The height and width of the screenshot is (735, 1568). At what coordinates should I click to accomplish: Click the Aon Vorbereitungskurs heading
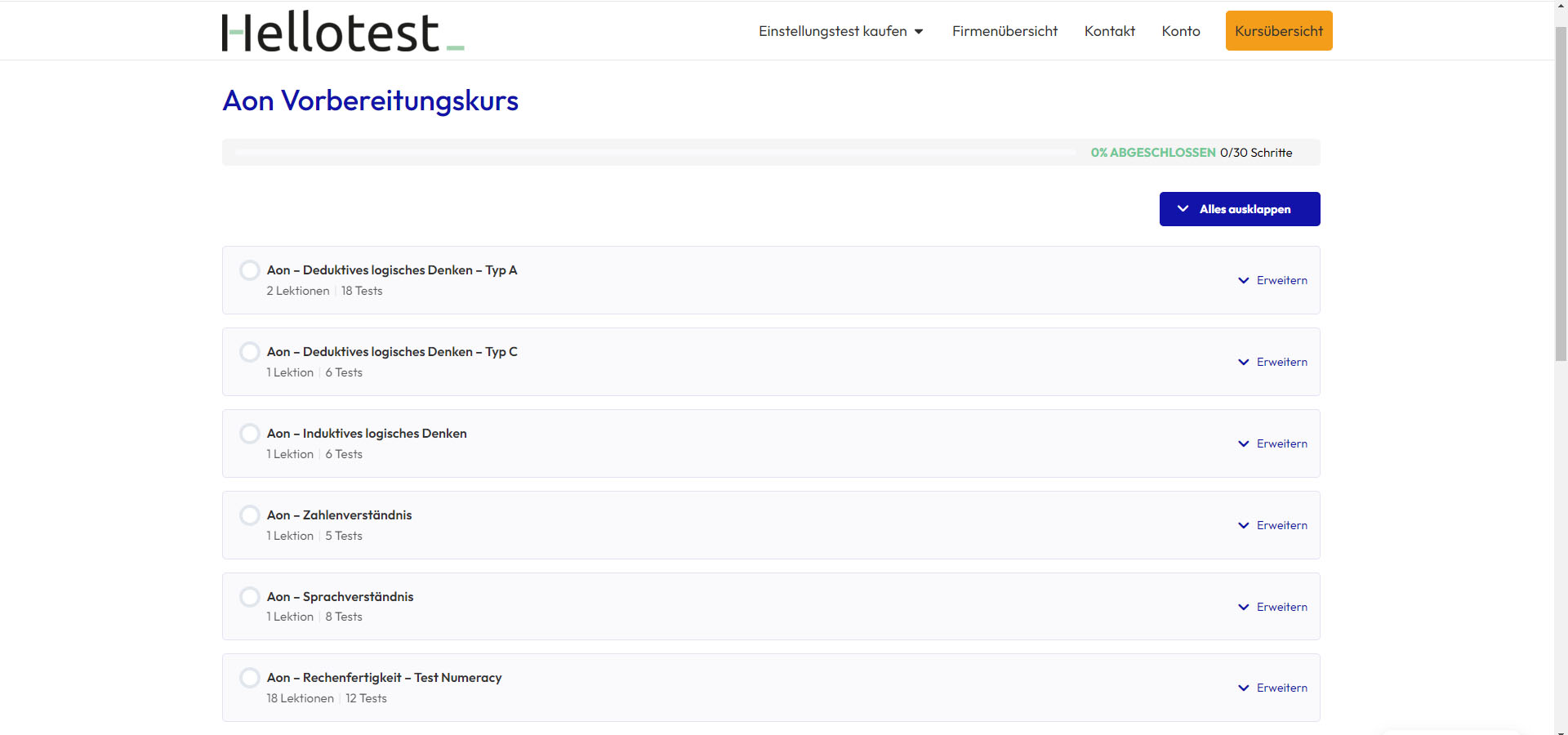coord(371,100)
